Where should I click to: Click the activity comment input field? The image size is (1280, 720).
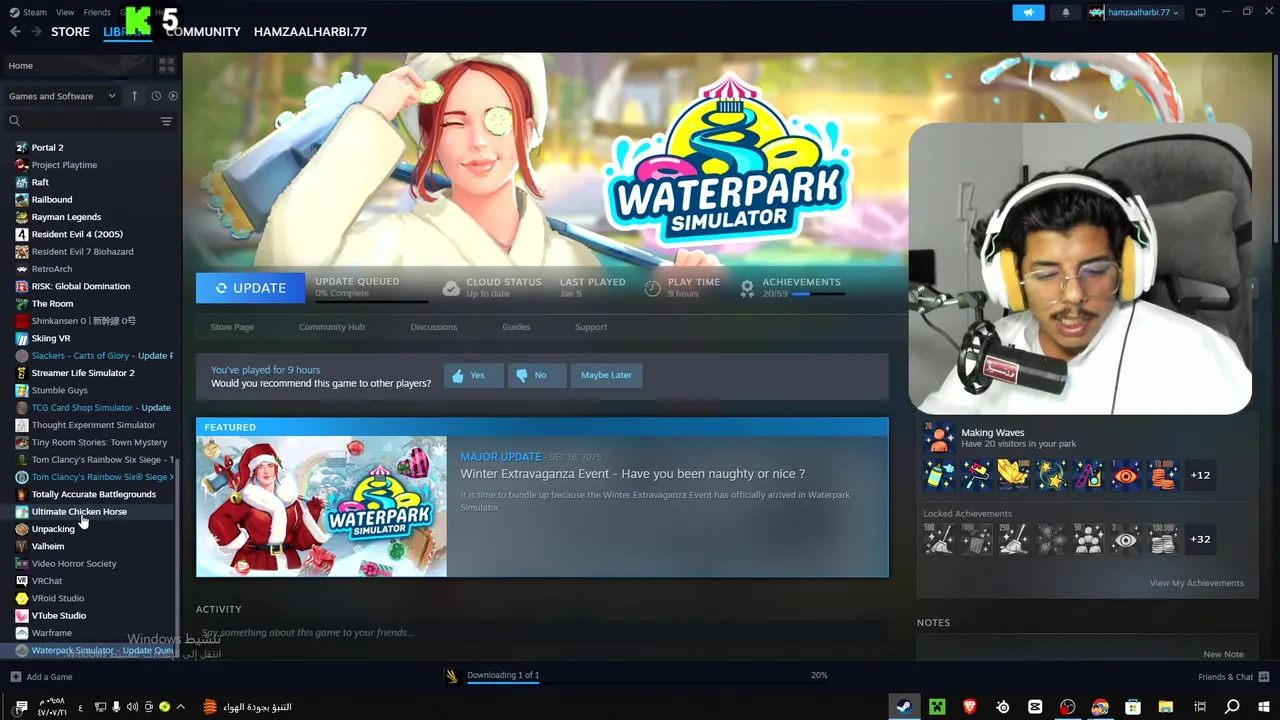tap(540, 632)
